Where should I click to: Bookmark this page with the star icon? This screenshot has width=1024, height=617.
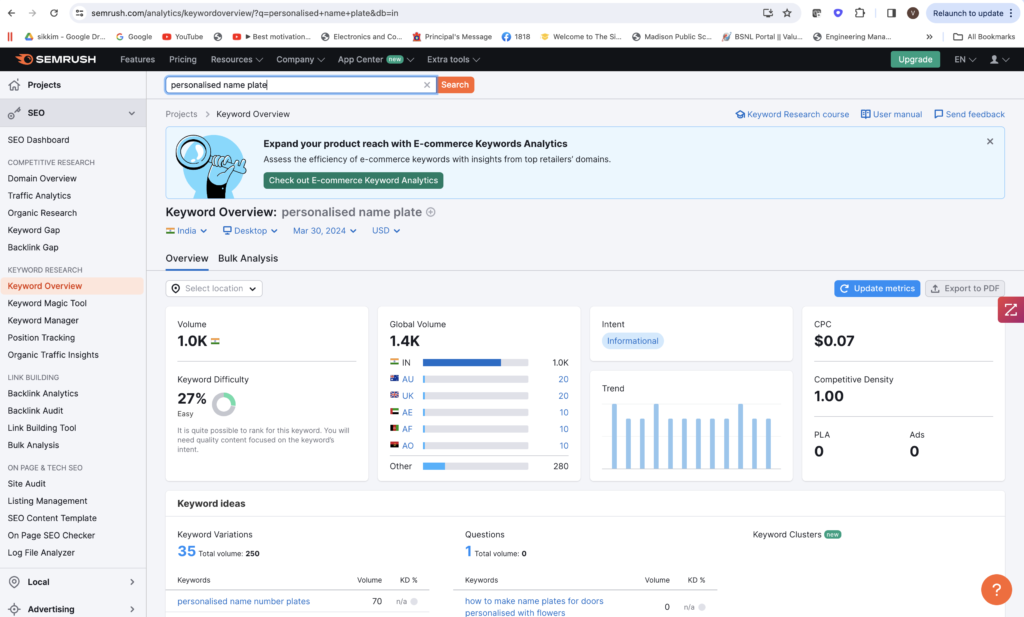tap(787, 13)
